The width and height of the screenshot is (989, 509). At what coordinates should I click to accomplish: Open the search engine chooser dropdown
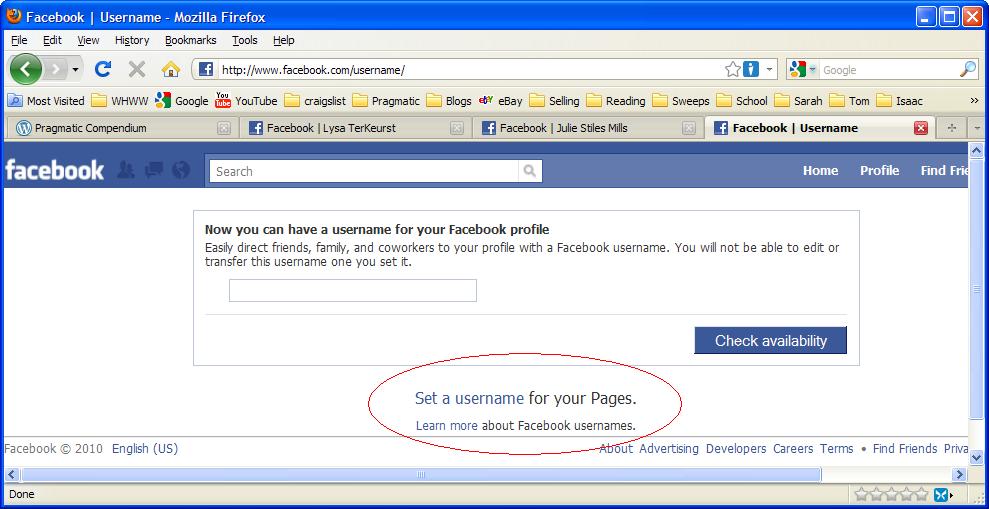pos(801,70)
